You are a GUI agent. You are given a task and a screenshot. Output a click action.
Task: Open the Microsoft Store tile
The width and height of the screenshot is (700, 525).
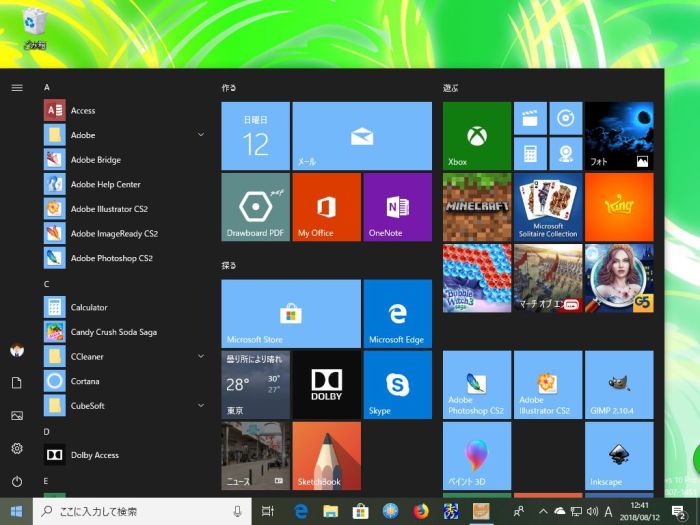pyautogui.click(x=290, y=314)
